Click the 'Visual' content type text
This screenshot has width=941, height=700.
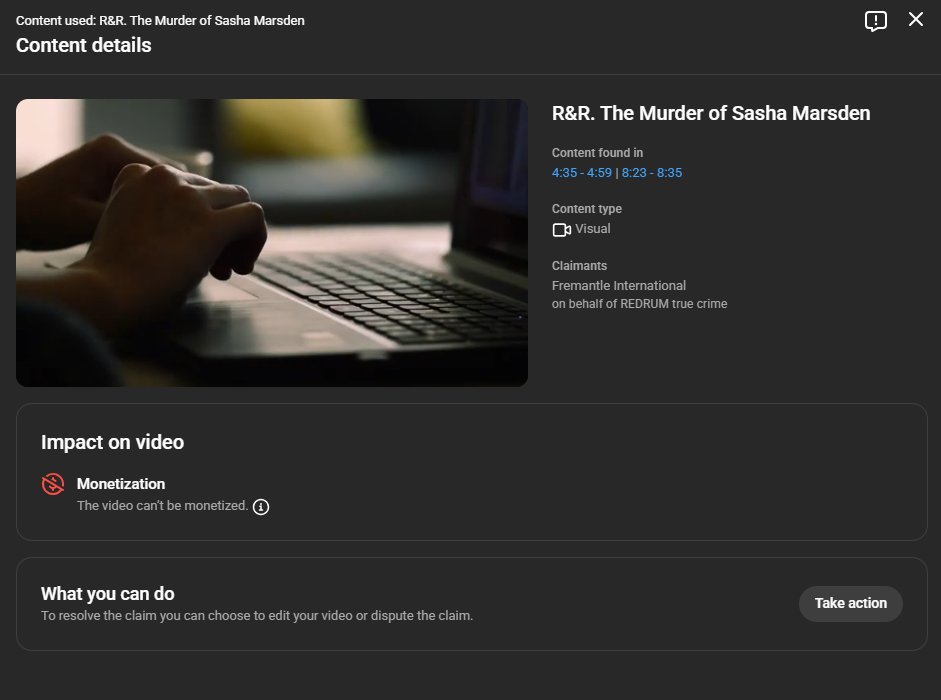592,229
